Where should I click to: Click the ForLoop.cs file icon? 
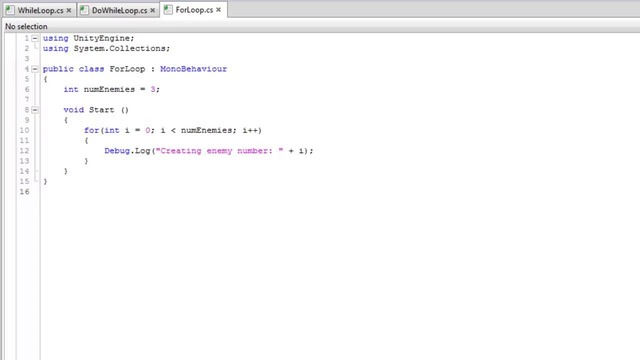tap(168, 10)
